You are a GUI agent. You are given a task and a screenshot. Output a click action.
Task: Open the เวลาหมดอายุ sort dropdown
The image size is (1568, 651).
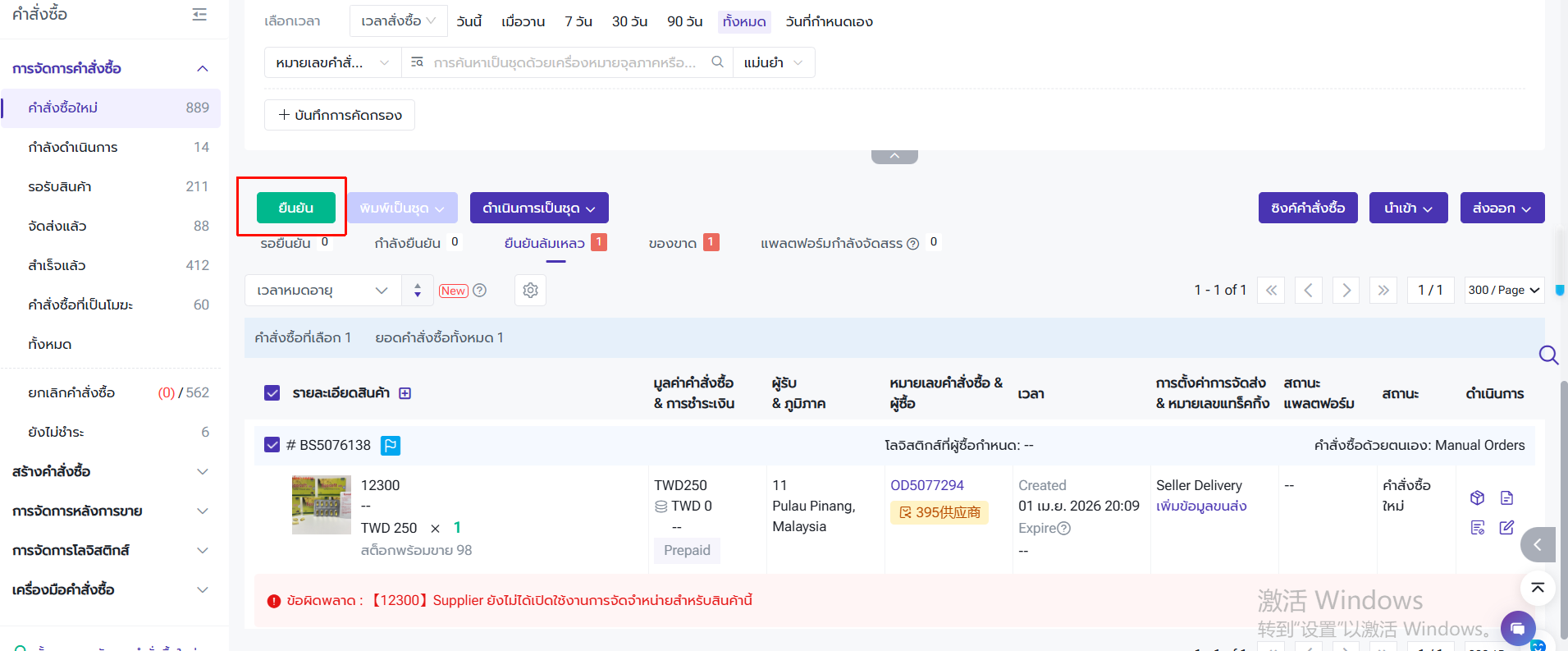pos(322,291)
